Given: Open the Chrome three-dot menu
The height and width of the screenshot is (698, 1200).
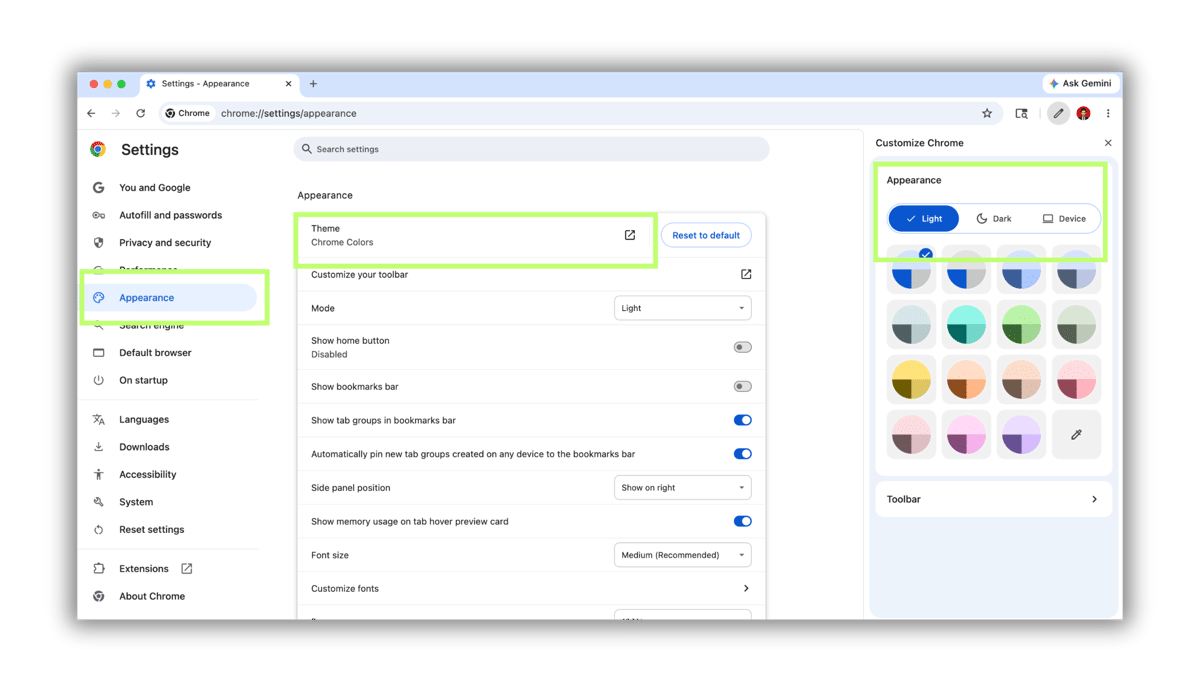Looking at the screenshot, I should [x=1108, y=113].
